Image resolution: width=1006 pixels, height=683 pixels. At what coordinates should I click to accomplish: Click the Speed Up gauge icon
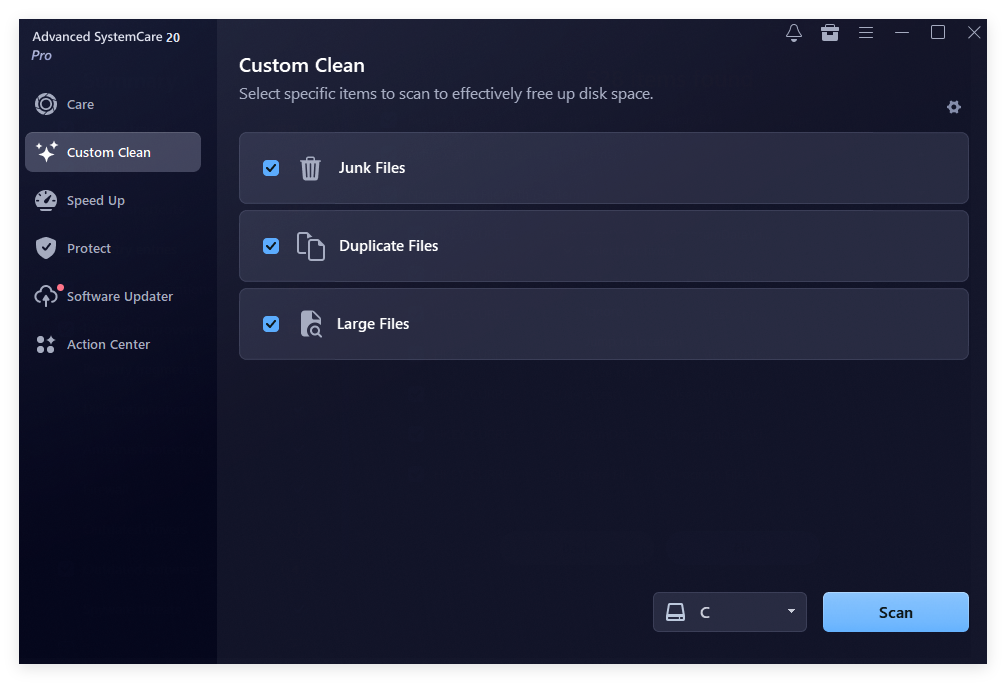(x=46, y=200)
